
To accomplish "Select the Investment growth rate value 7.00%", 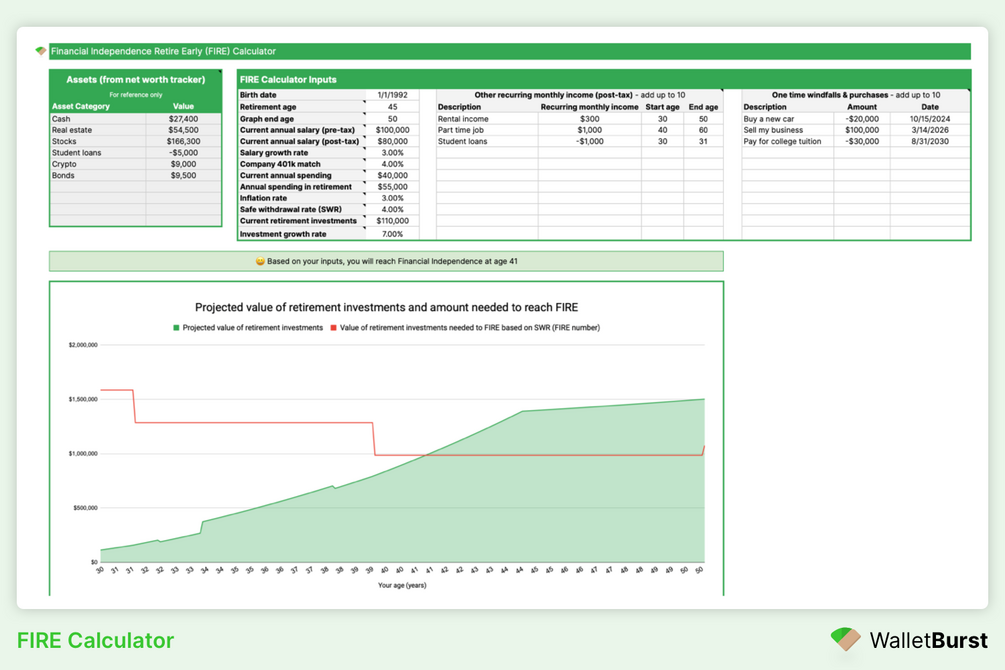I will point(392,234).
